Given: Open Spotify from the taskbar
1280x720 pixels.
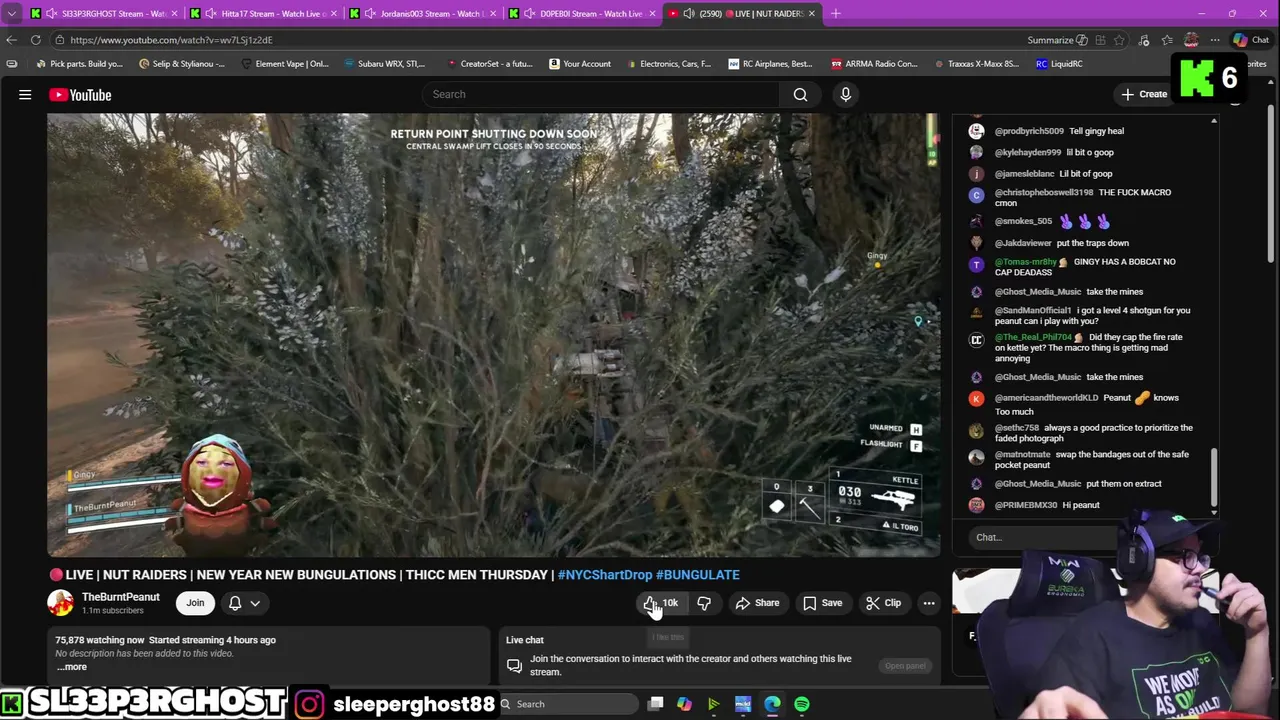Looking at the screenshot, I should click(x=802, y=704).
